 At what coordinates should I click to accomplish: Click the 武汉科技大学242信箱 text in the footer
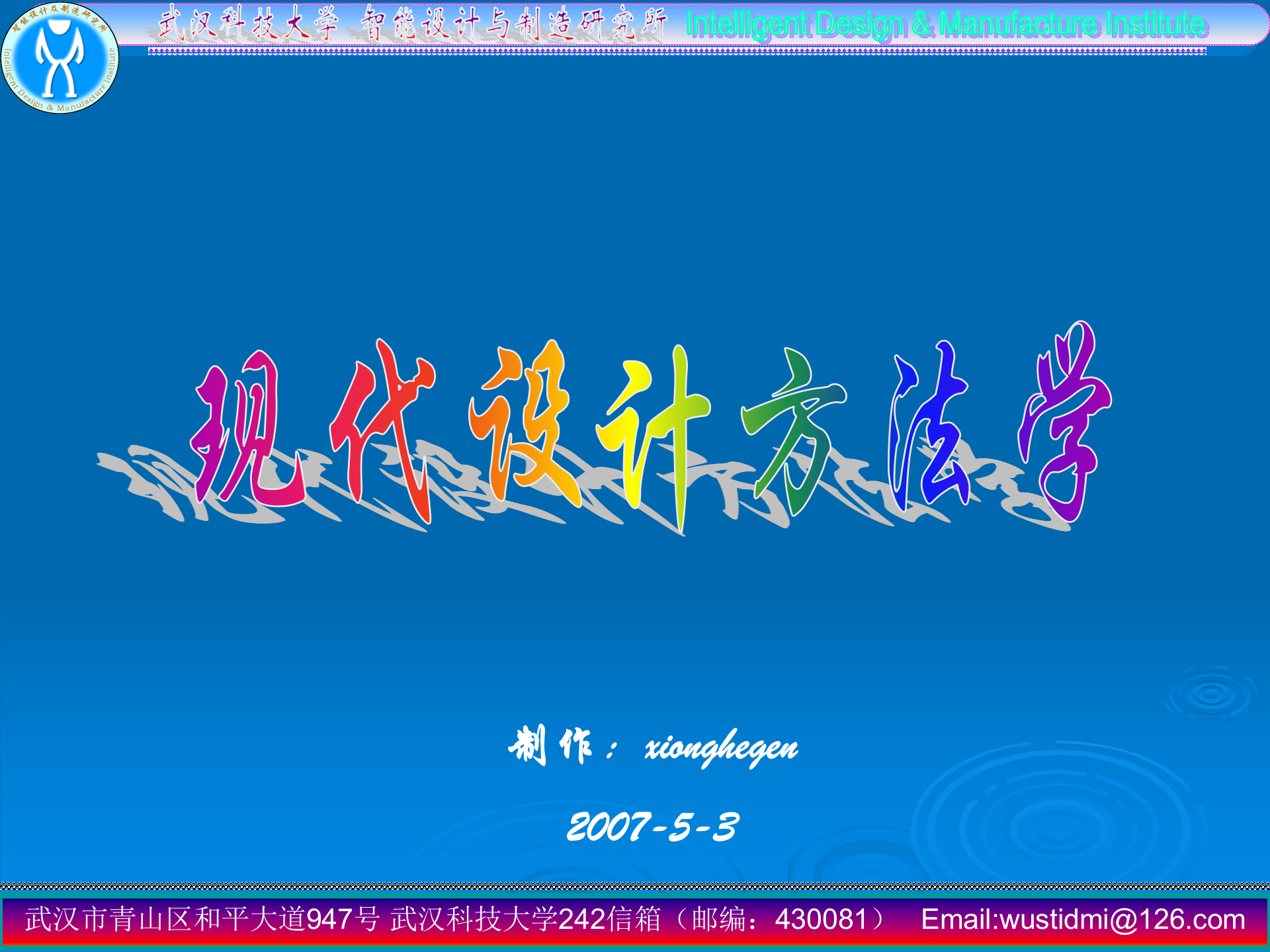[526, 920]
